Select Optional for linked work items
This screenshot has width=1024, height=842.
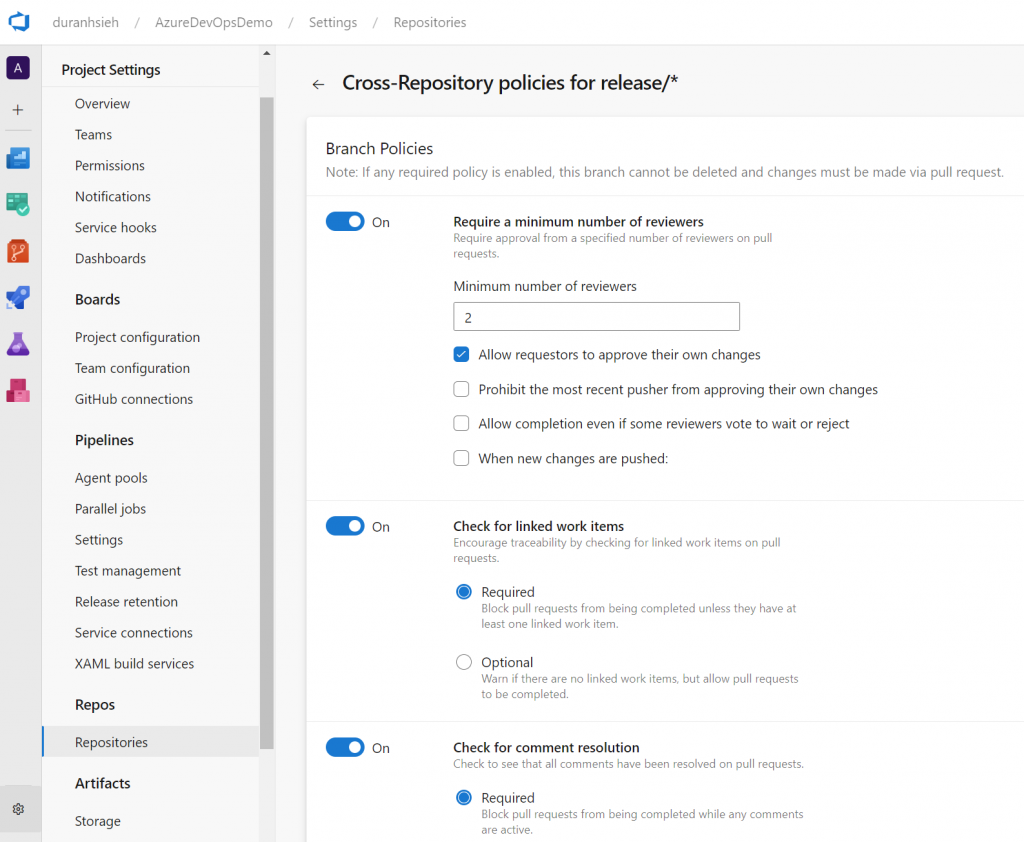[x=464, y=662]
